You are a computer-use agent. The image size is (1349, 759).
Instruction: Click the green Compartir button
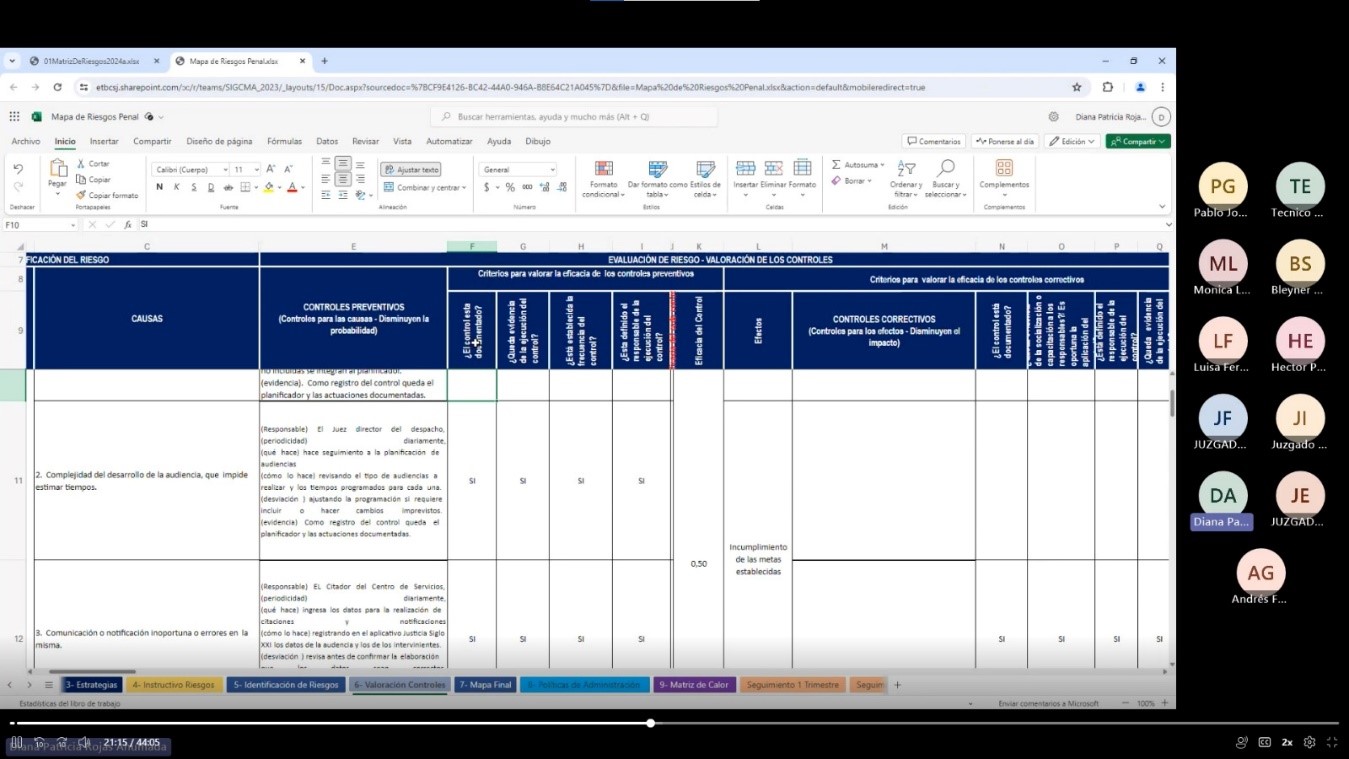coord(1138,142)
